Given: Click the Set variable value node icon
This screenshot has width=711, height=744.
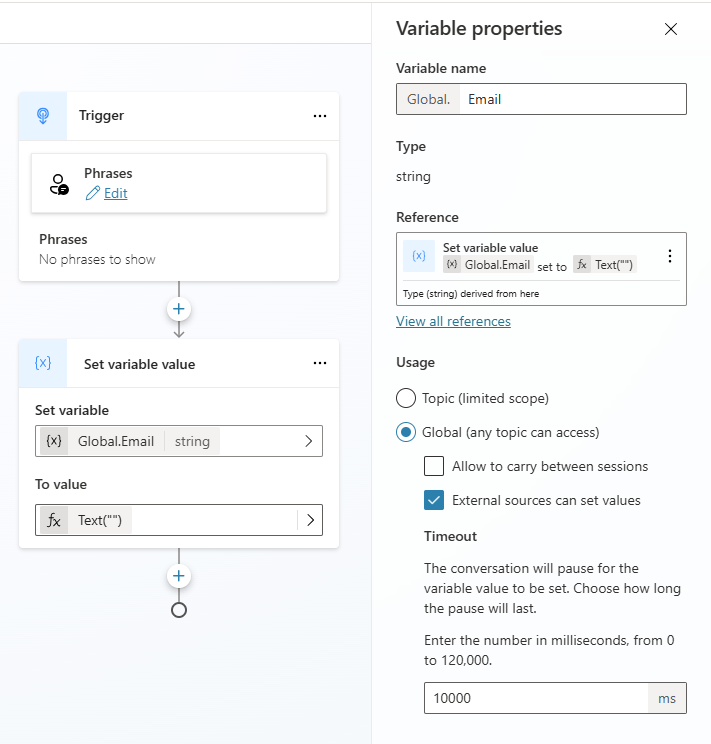Looking at the screenshot, I should (43, 364).
